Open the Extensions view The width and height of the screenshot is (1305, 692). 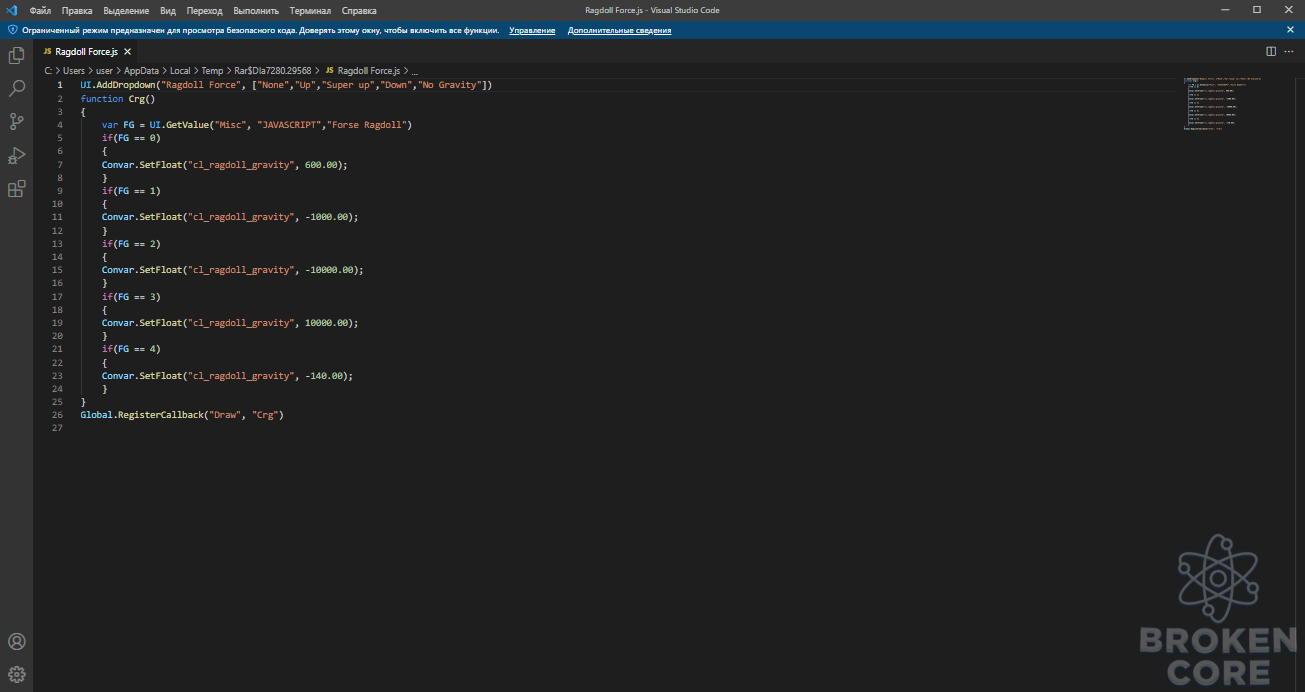tap(16, 188)
